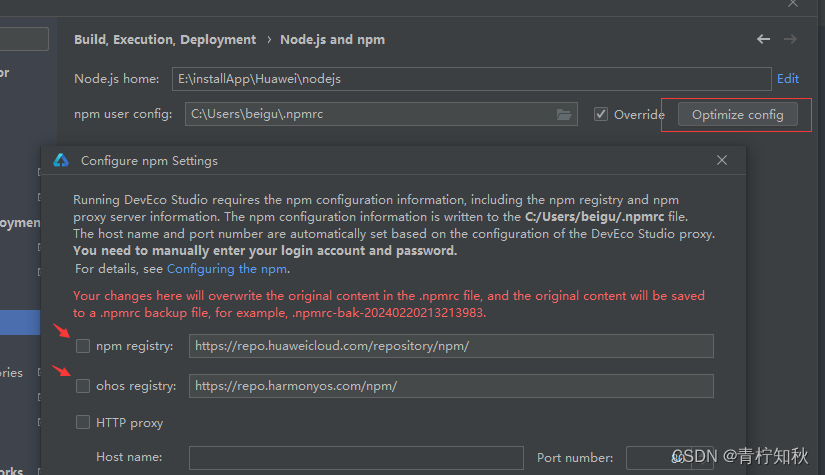Screen dimensions: 825x475
Task: Click the ohos registry URL field
Action: point(451,386)
